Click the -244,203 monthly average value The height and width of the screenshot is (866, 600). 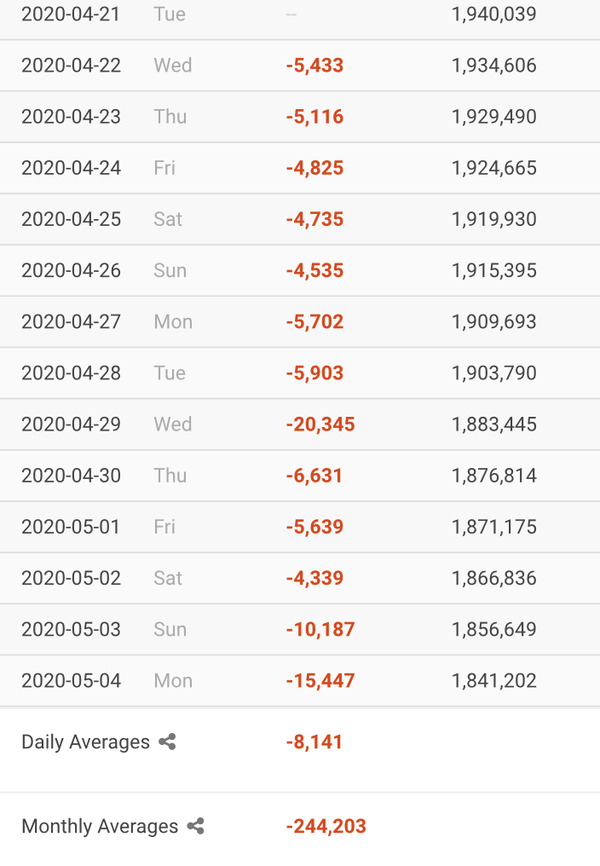(326, 827)
